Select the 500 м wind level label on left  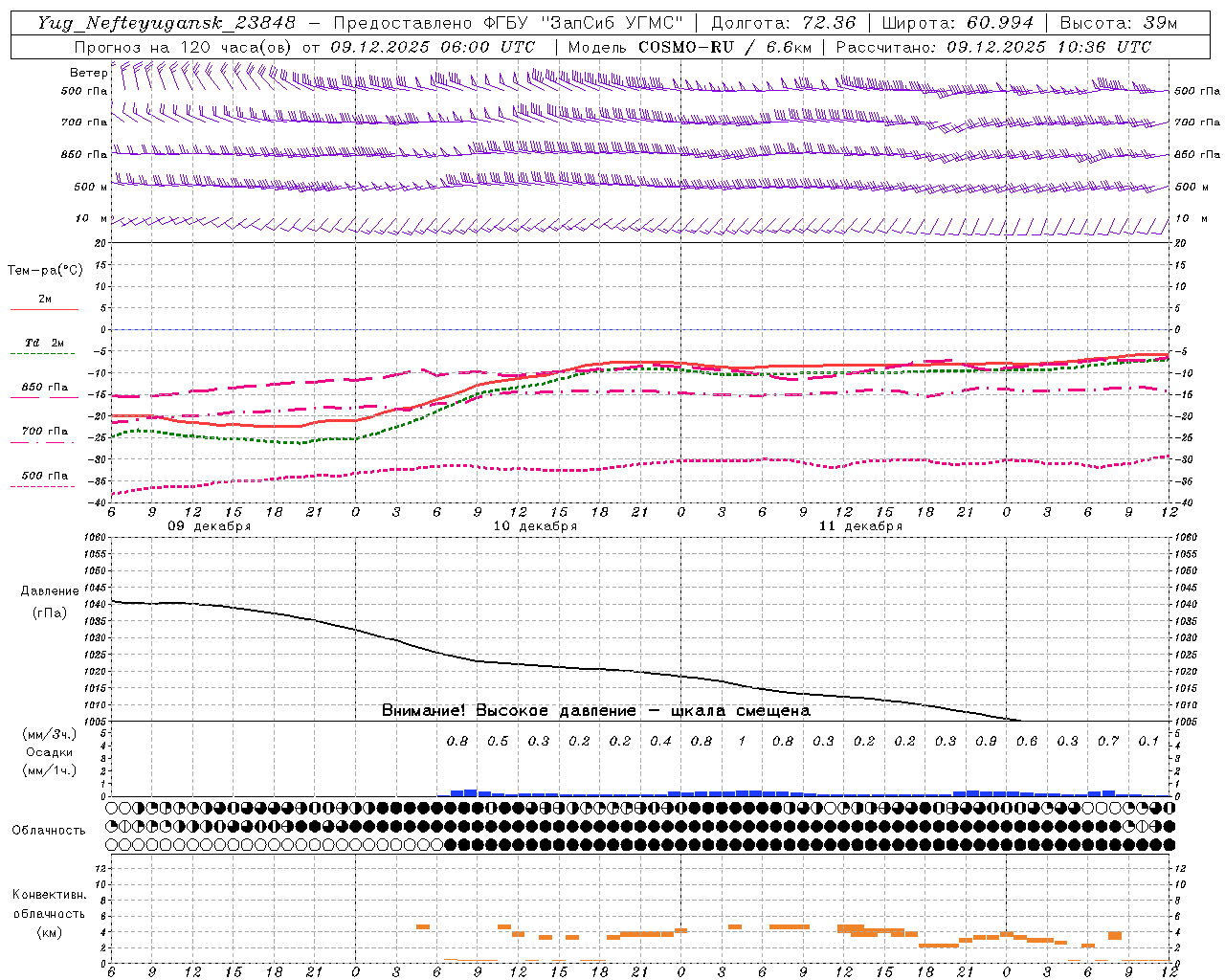tap(91, 187)
